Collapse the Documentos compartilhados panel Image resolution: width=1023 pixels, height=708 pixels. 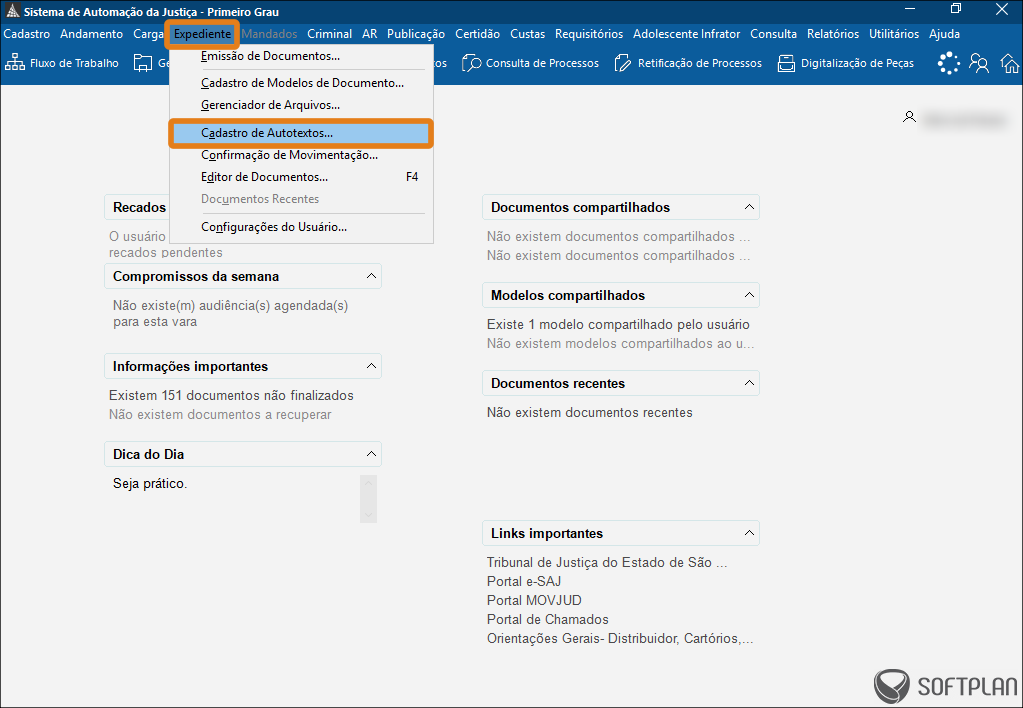click(x=749, y=207)
